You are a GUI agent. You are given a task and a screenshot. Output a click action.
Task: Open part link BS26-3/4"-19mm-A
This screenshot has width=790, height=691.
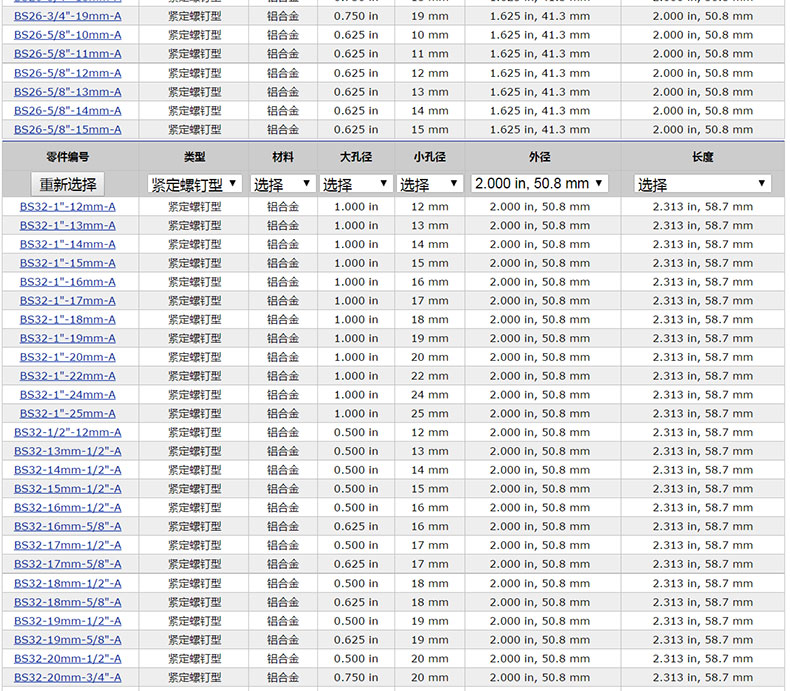[x=68, y=16]
